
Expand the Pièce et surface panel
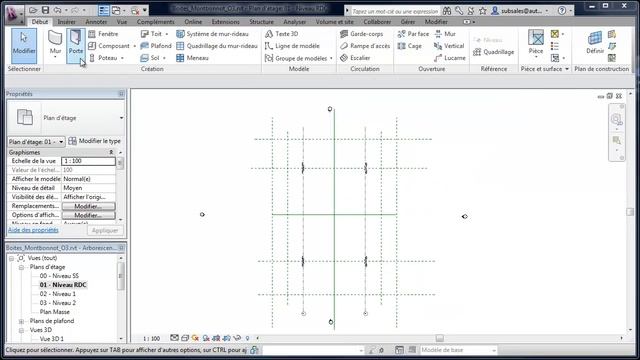point(567,69)
